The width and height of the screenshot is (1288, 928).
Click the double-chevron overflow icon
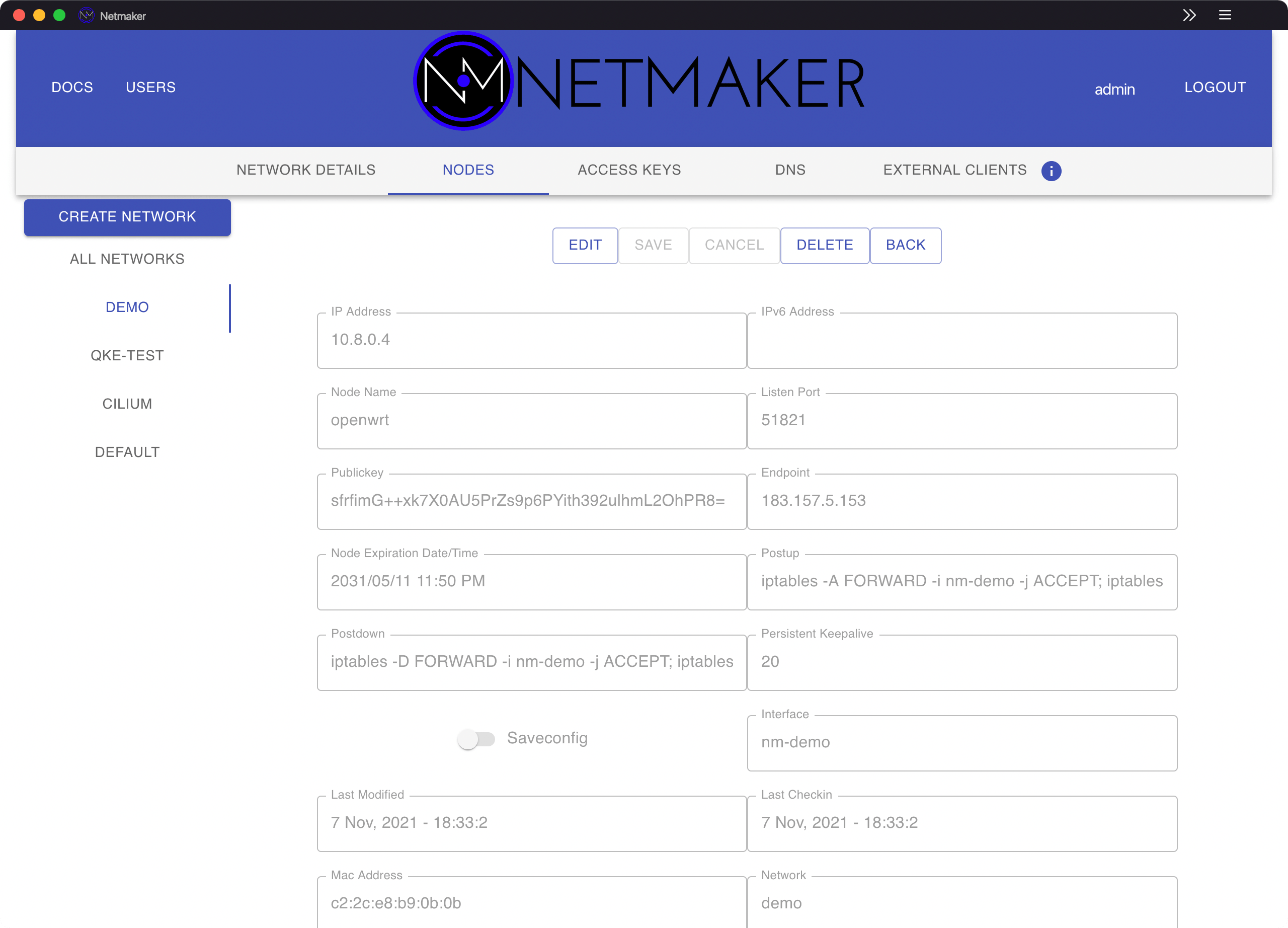coord(1189,15)
